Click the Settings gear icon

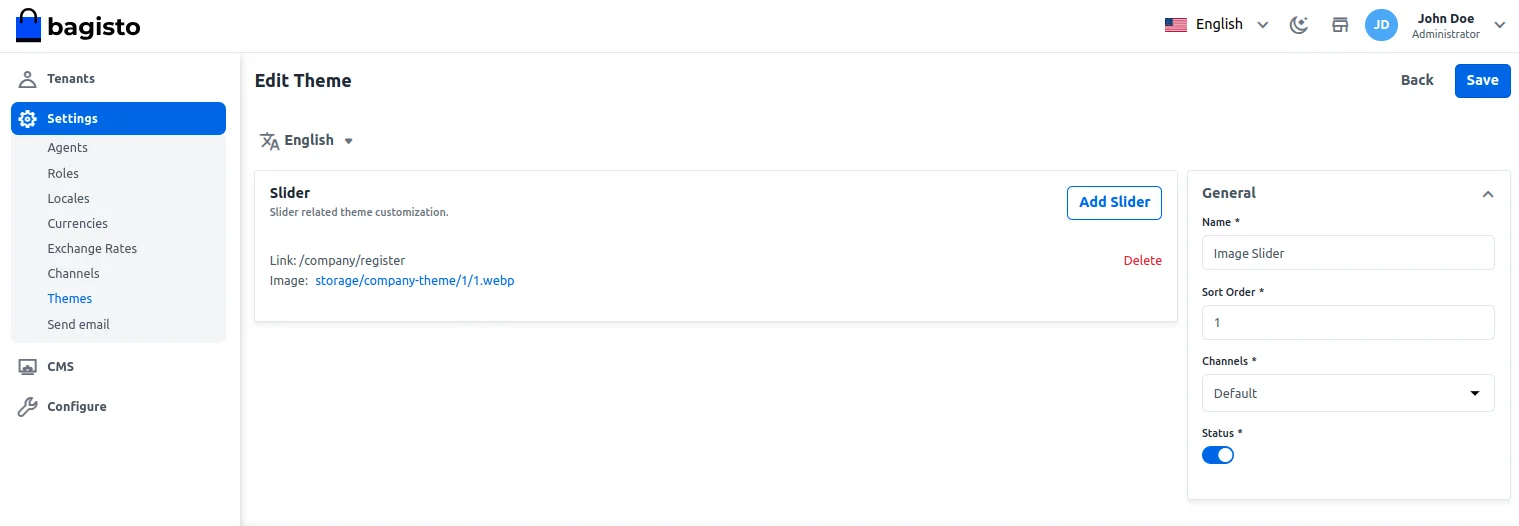click(28, 119)
